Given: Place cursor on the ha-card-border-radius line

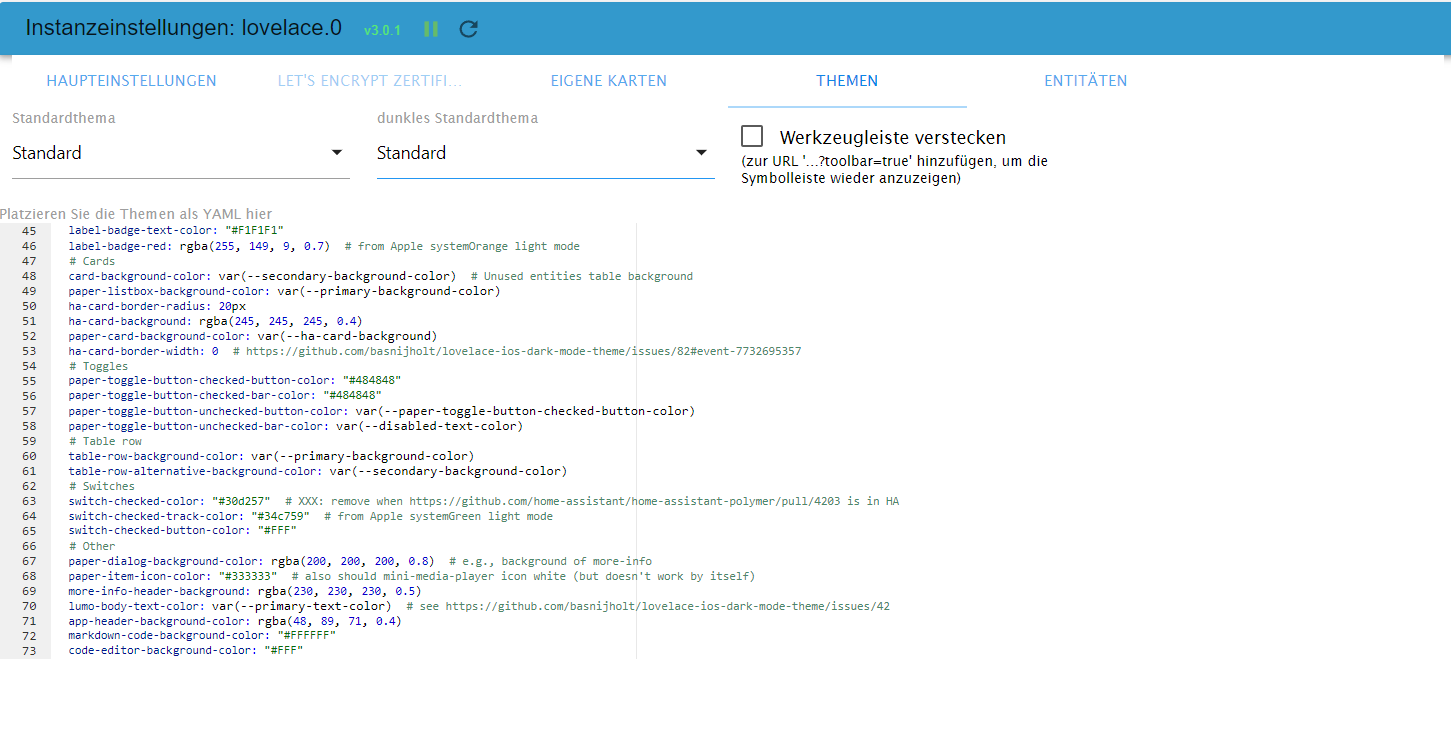Looking at the screenshot, I should (157, 306).
